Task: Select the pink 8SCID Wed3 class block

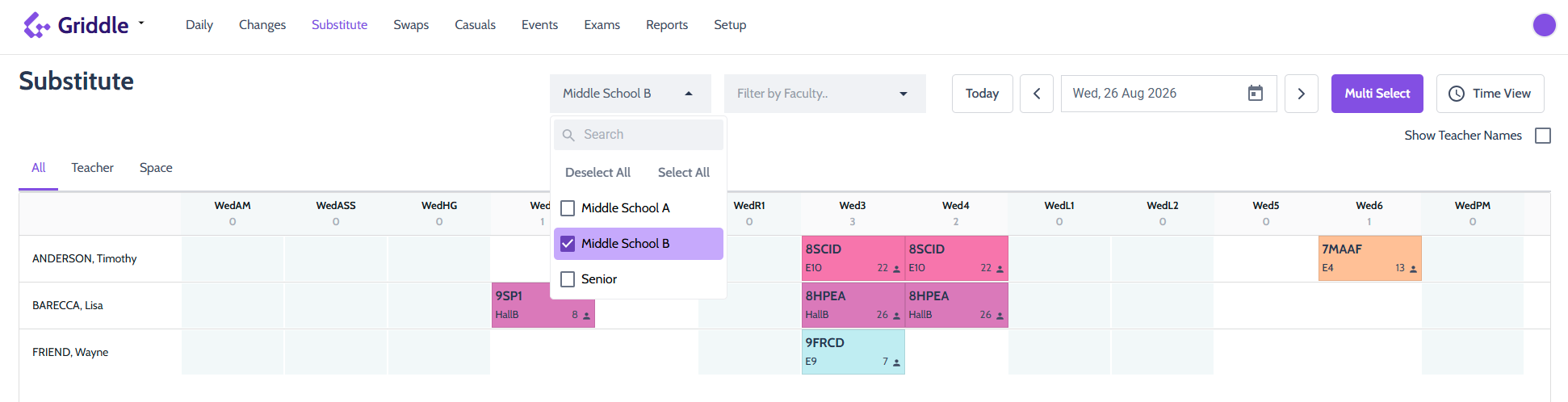Action: pos(853,258)
